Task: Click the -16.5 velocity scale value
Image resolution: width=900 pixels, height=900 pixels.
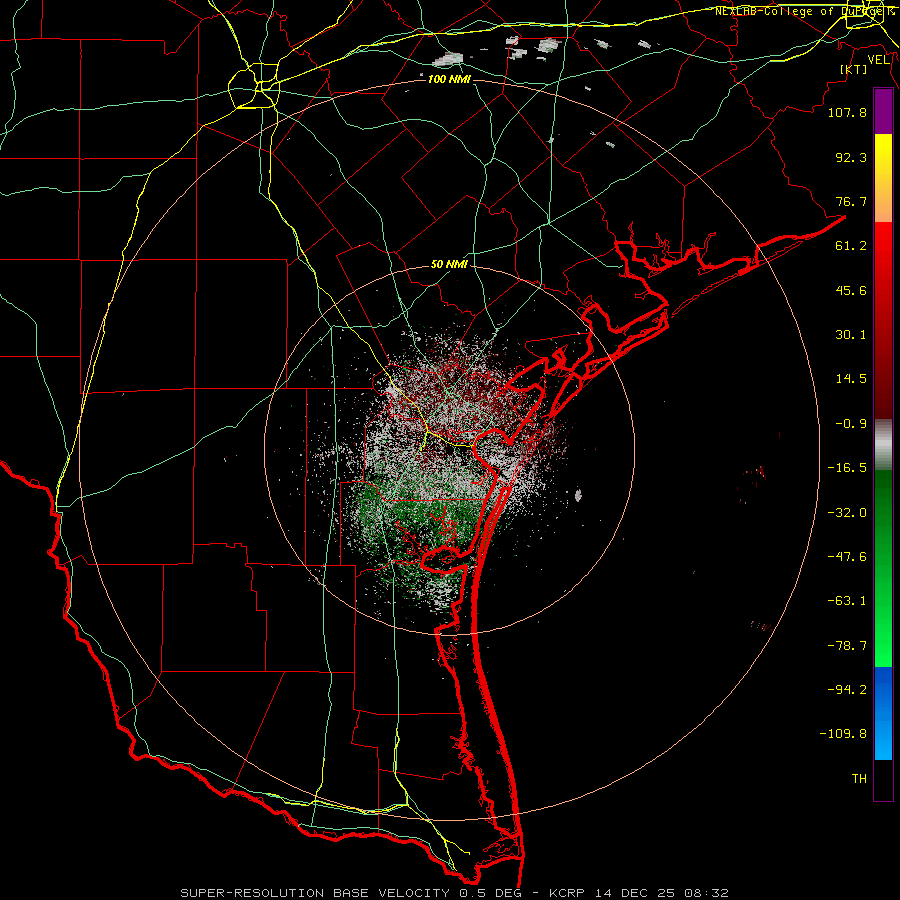Action: (x=847, y=468)
